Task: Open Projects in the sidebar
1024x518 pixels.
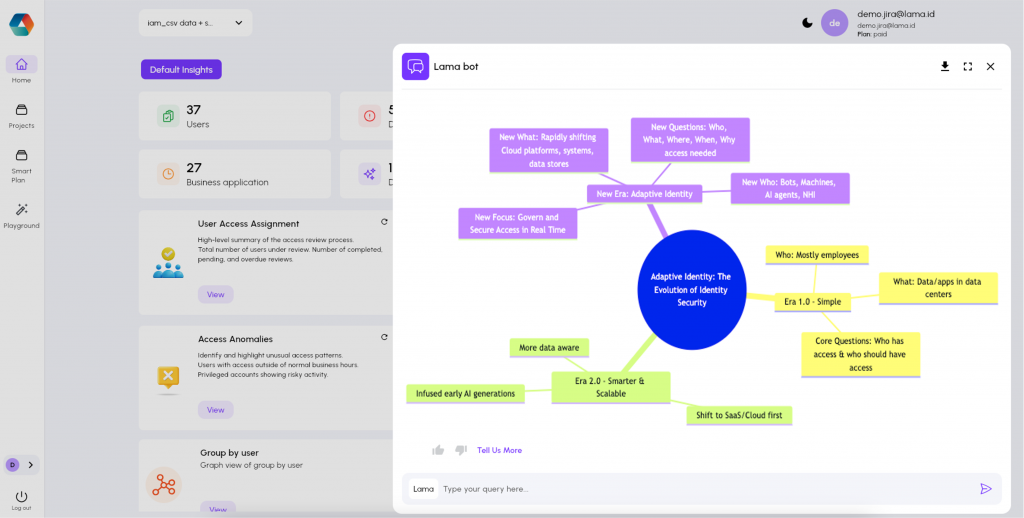Action: (x=21, y=115)
